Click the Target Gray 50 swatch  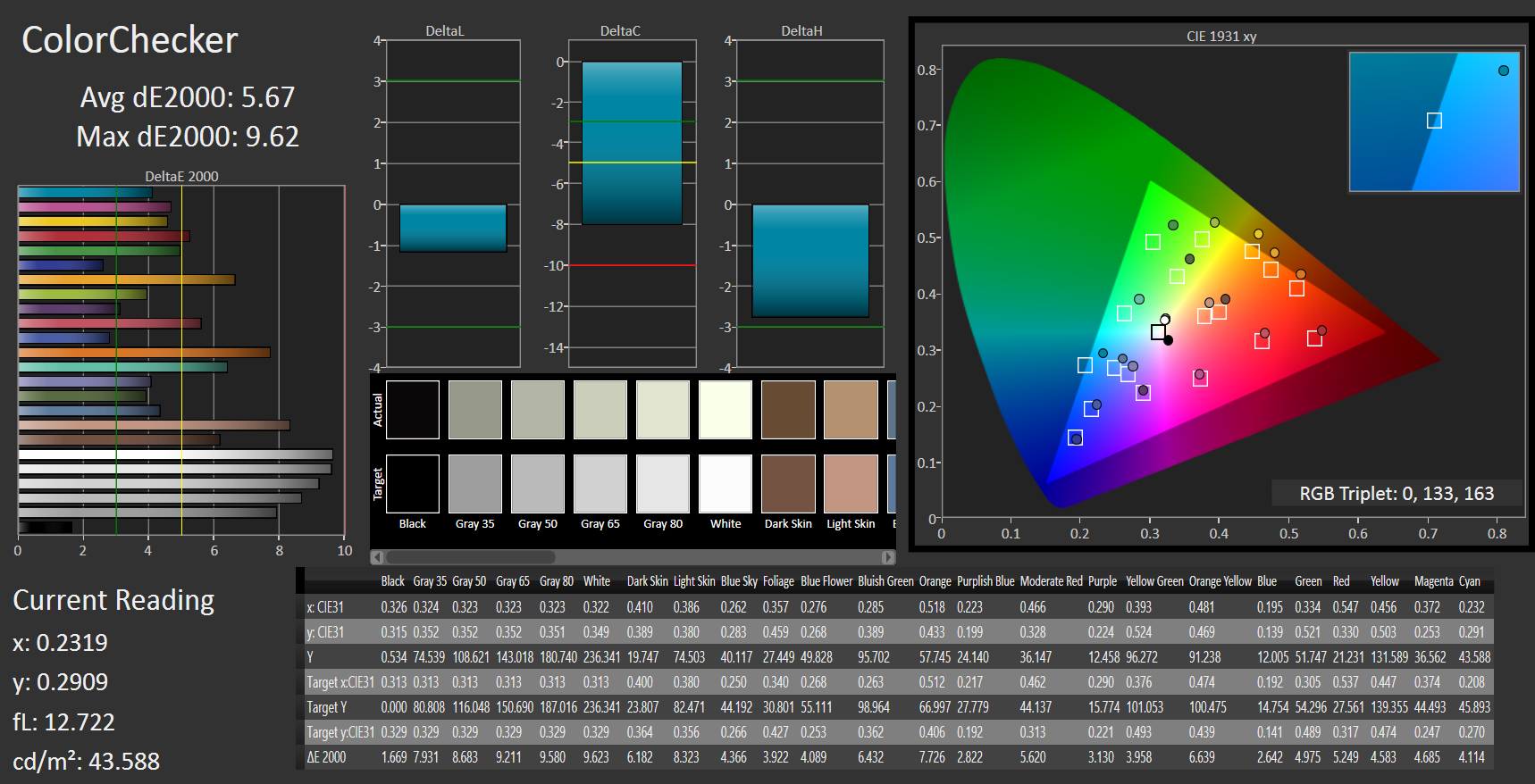pyautogui.click(x=538, y=484)
